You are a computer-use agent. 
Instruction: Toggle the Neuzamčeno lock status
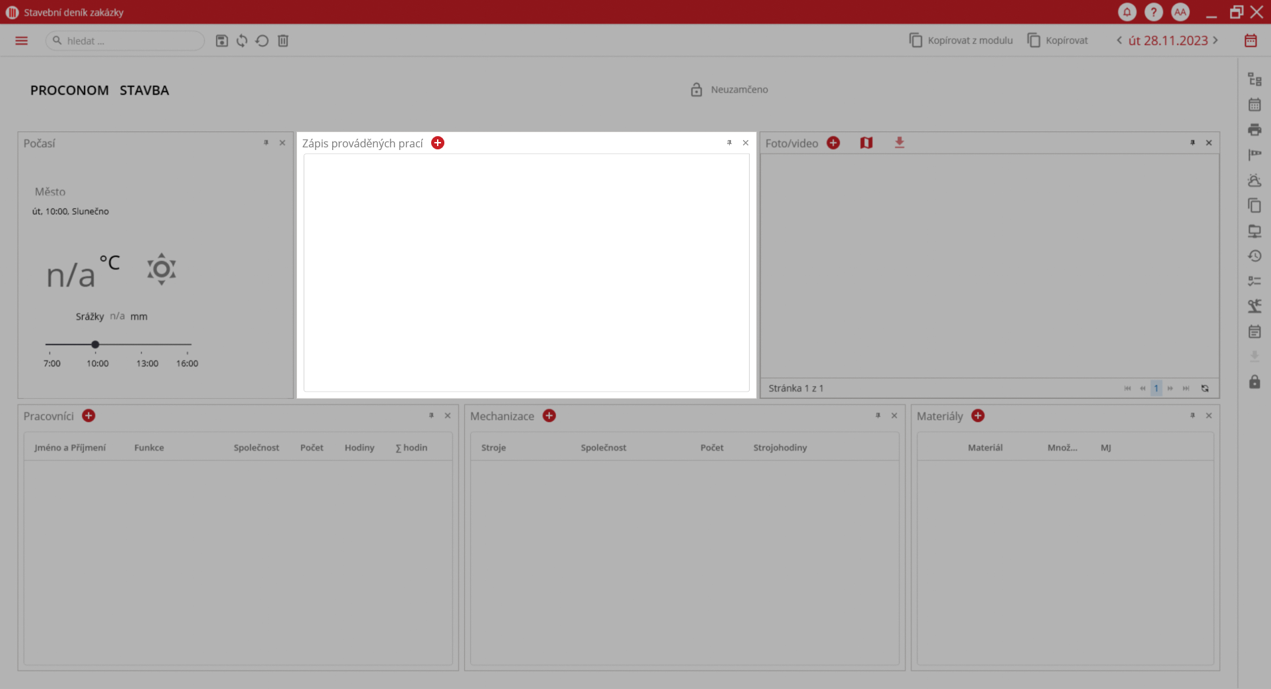(x=729, y=90)
